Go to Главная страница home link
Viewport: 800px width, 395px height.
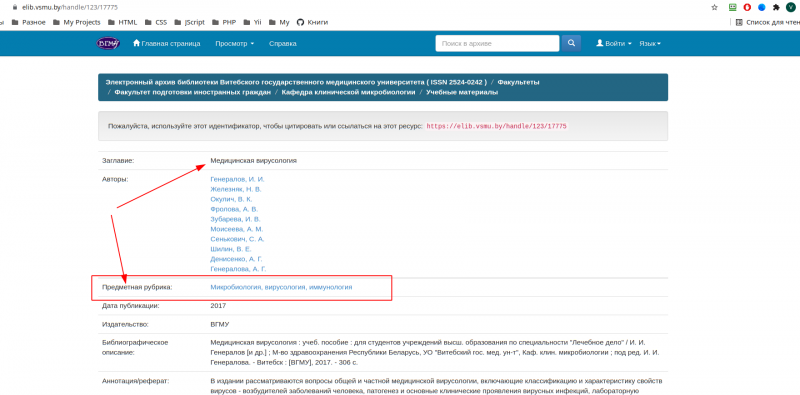click(x=166, y=43)
